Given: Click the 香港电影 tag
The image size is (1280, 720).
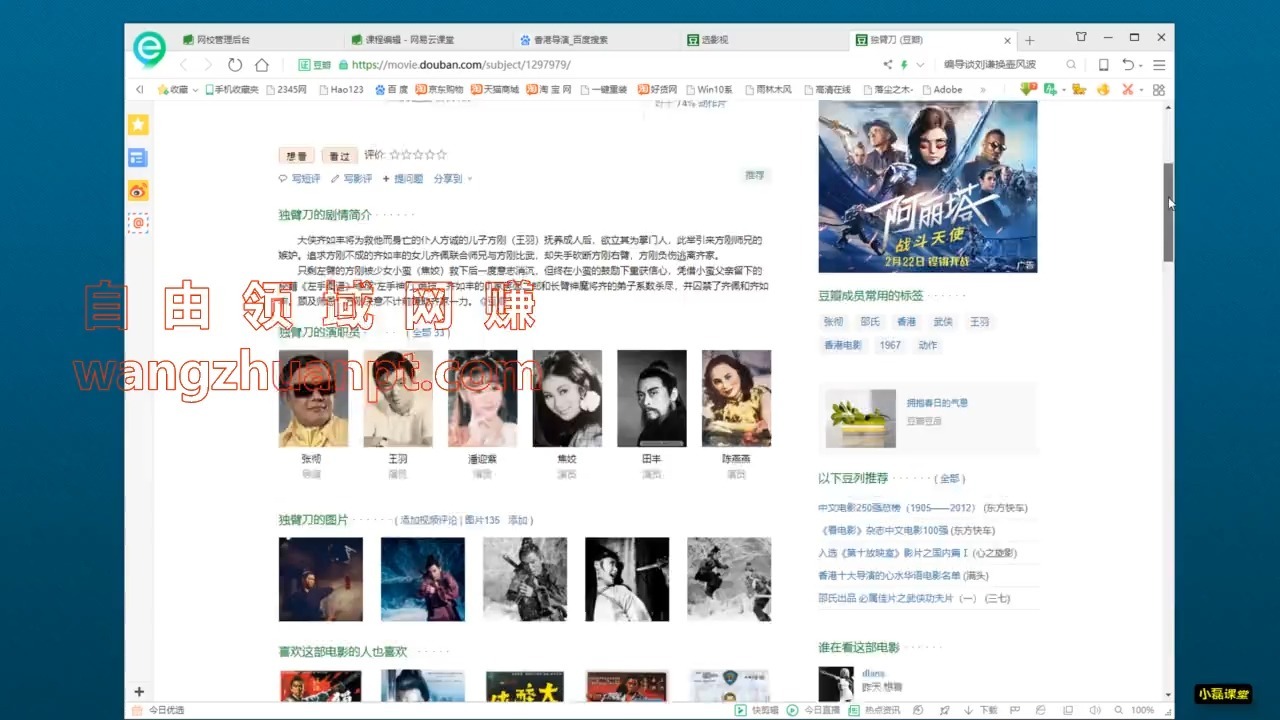Looking at the screenshot, I should tap(843, 345).
